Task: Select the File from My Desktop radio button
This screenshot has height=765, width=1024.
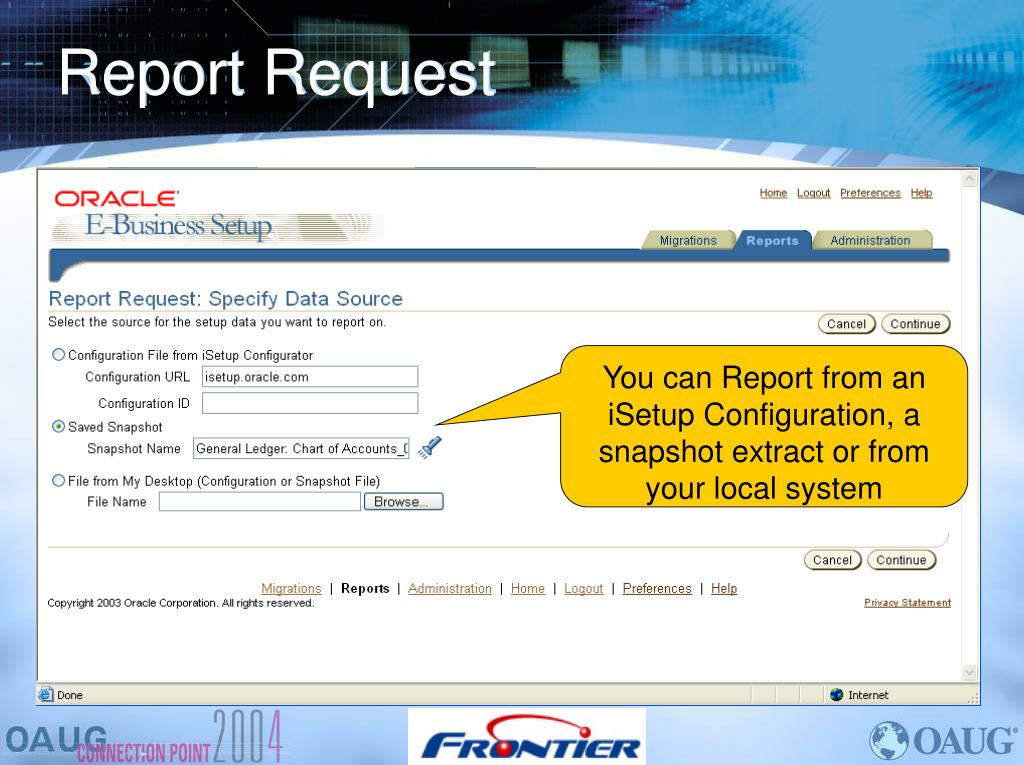Action: click(x=58, y=480)
